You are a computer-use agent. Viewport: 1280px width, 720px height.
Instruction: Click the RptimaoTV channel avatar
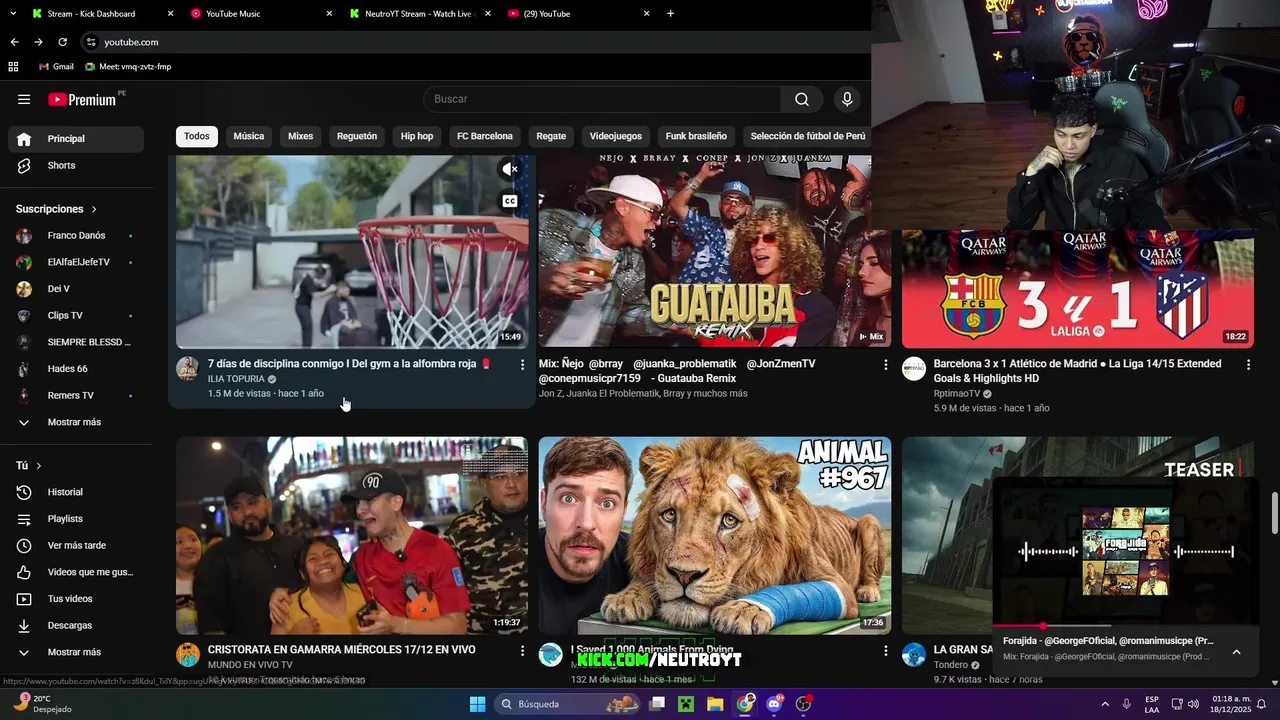tap(914, 368)
